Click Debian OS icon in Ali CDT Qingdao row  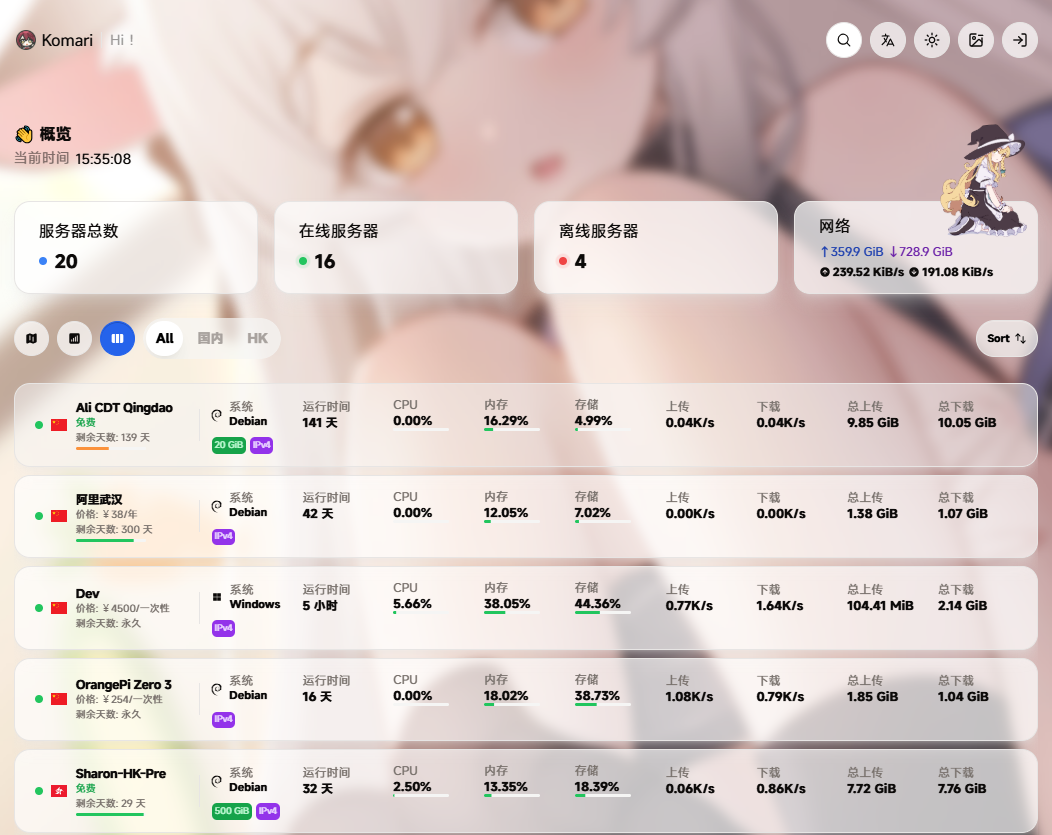[x=217, y=415]
